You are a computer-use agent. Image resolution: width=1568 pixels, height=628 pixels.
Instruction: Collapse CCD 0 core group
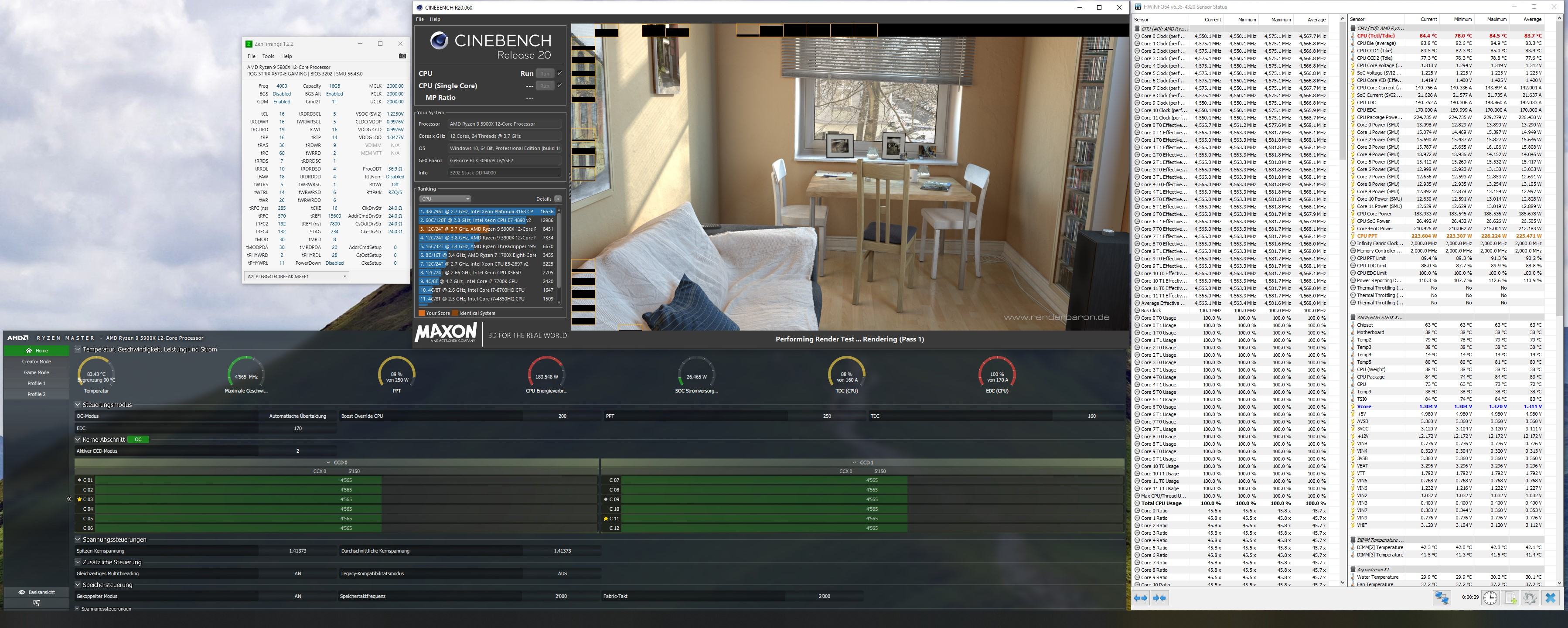[x=329, y=462]
